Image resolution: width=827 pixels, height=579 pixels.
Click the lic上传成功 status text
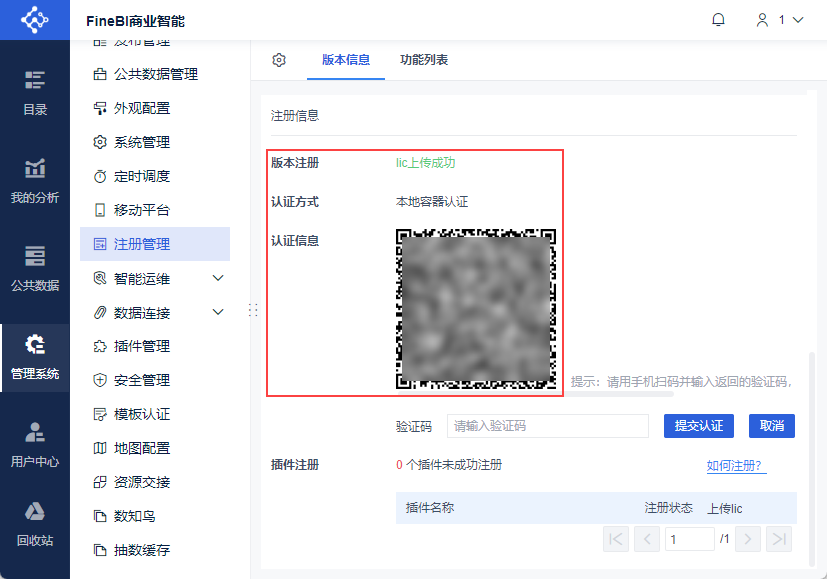tap(426, 163)
